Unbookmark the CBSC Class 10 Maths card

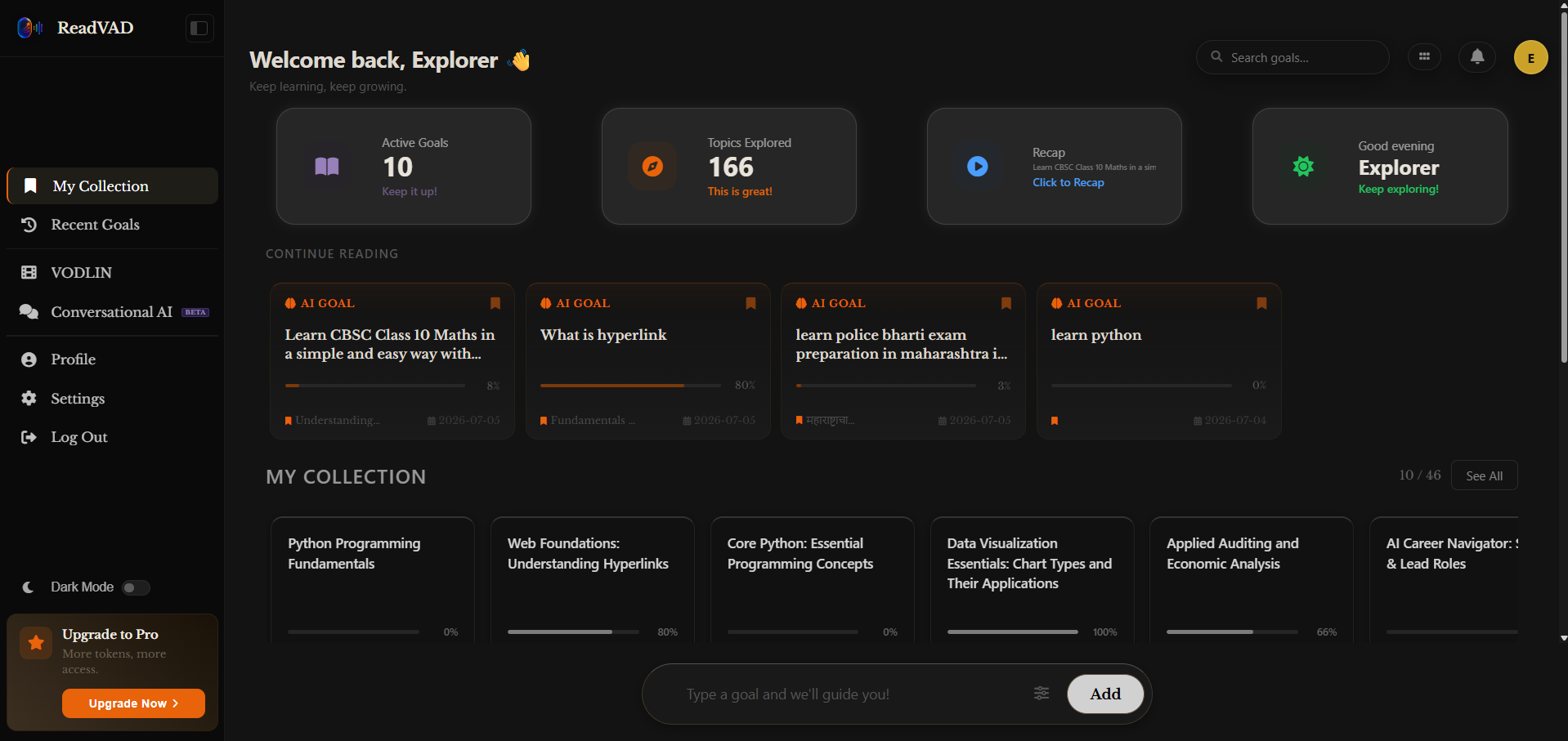click(495, 303)
